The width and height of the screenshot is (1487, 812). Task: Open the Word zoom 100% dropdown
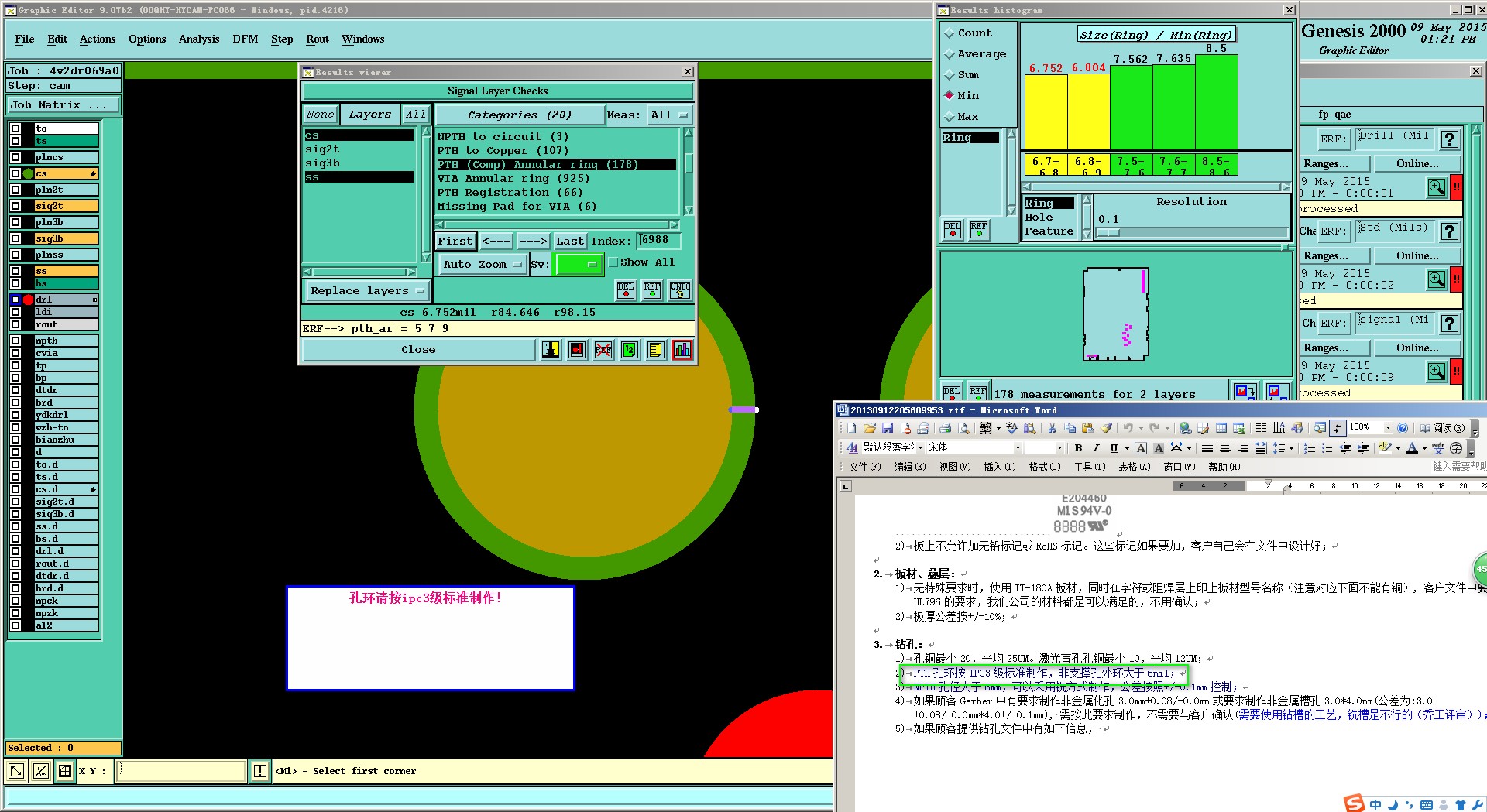pyautogui.click(x=1388, y=428)
